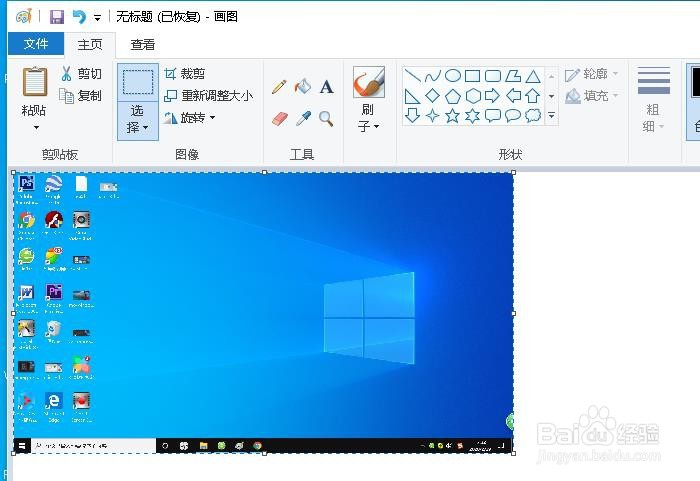This screenshot has width=700, height=481.
Task: Open the 粗细 line thickness dropdown
Action: [x=653, y=100]
